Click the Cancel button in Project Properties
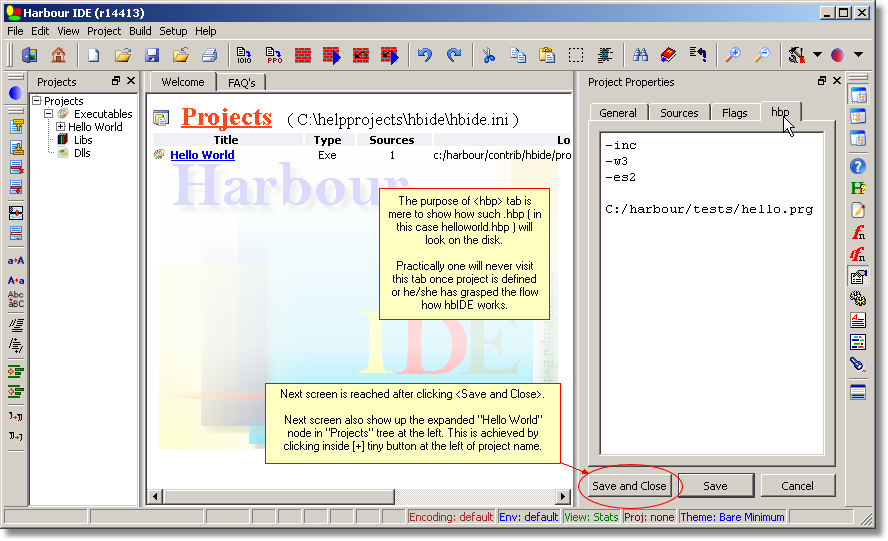 coord(797,486)
